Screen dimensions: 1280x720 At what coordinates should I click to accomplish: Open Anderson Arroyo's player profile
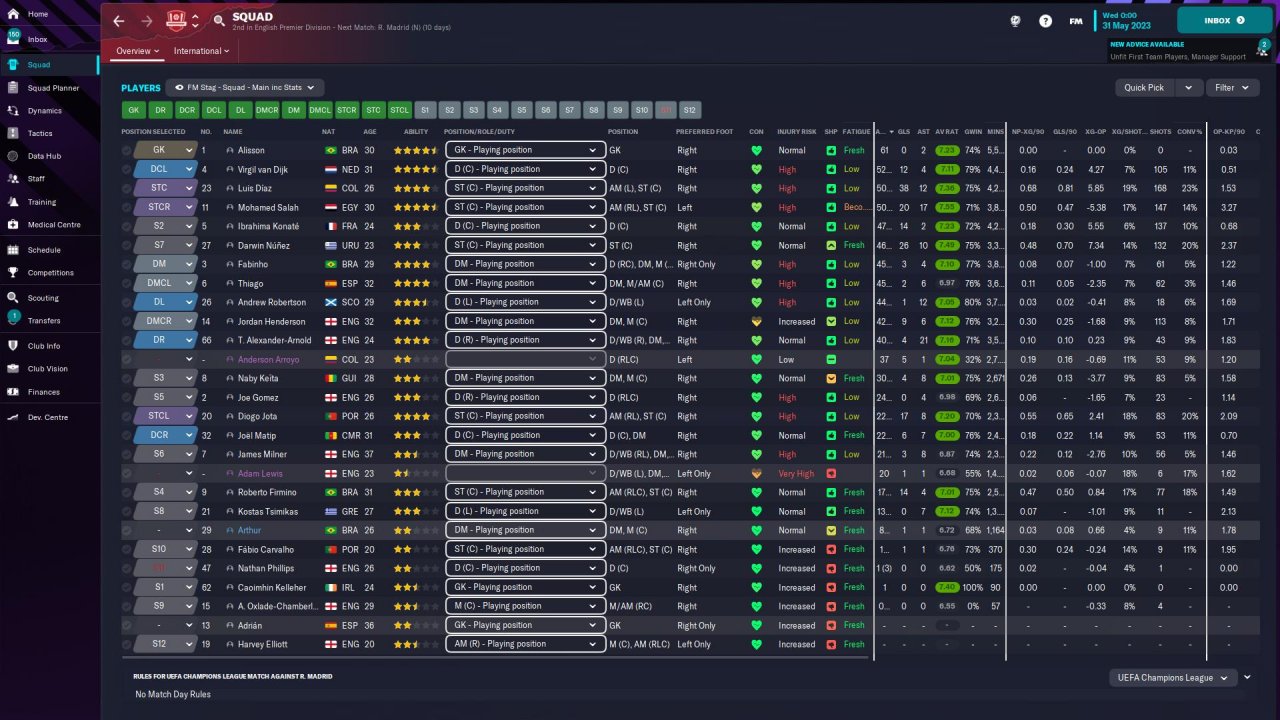(x=268, y=359)
